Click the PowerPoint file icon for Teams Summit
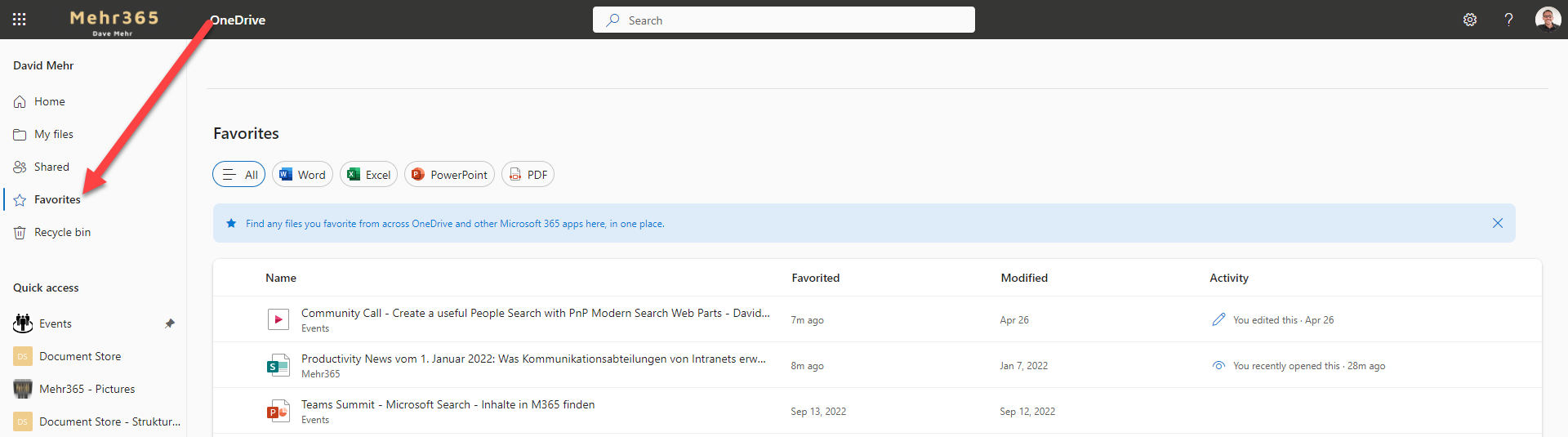This screenshot has height=437, width=1568. tap(278, 411)
